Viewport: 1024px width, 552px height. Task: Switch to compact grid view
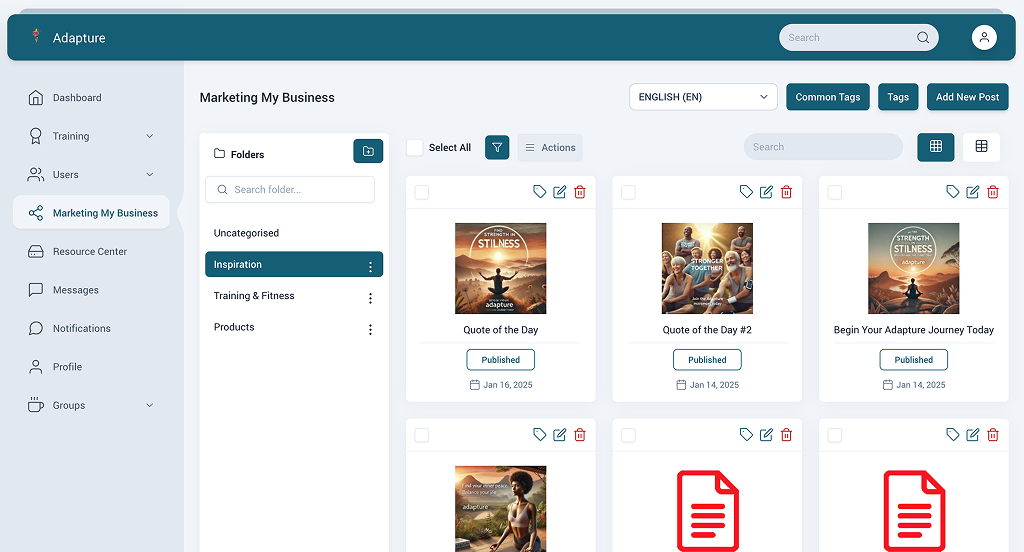[x=981, y=147]
